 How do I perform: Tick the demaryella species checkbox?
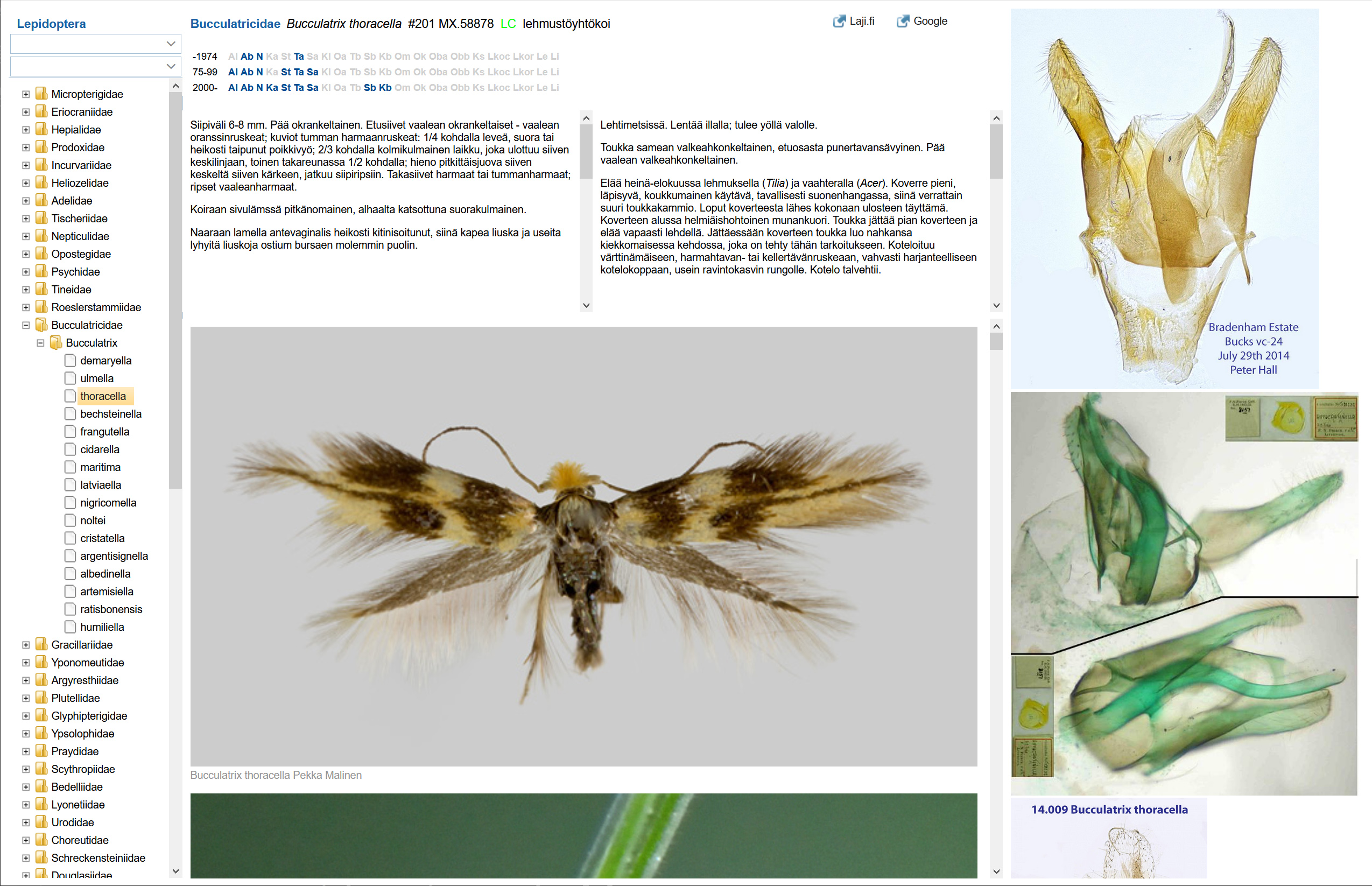point(70,361)
